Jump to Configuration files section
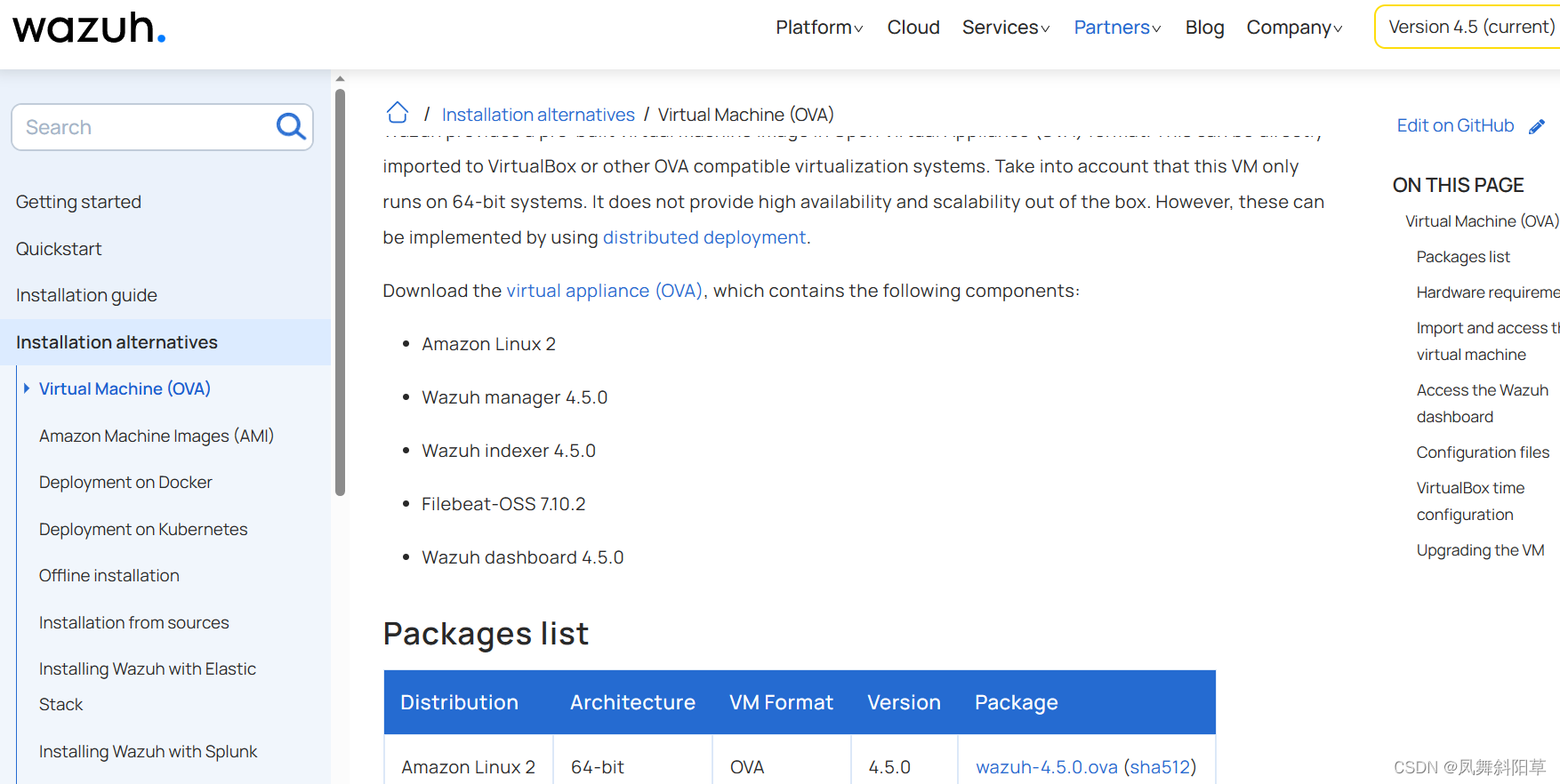The height and width of the screenshot is (784, 1560). pos(1483,452)
